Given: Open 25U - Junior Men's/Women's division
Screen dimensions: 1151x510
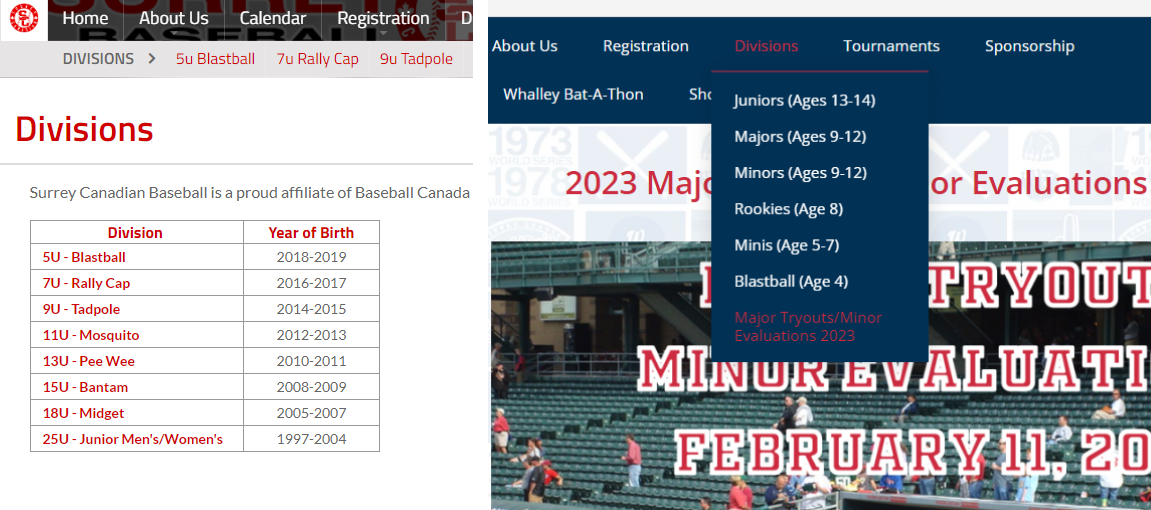Looking at the screenshot, I should tap(132, 439).
